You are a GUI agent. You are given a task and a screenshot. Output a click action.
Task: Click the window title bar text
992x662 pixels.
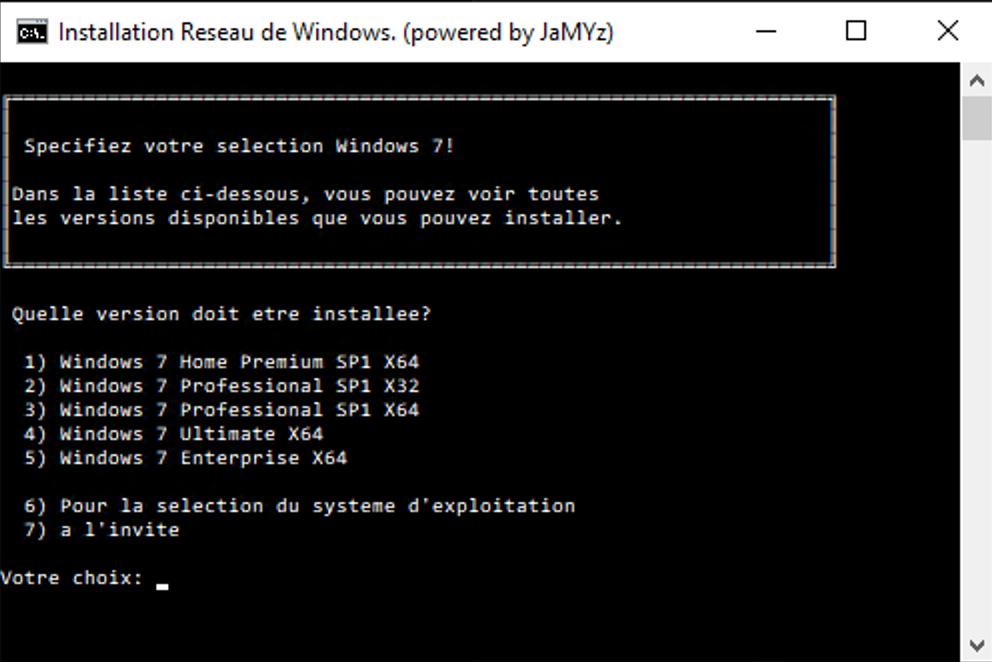coord(335,32)
